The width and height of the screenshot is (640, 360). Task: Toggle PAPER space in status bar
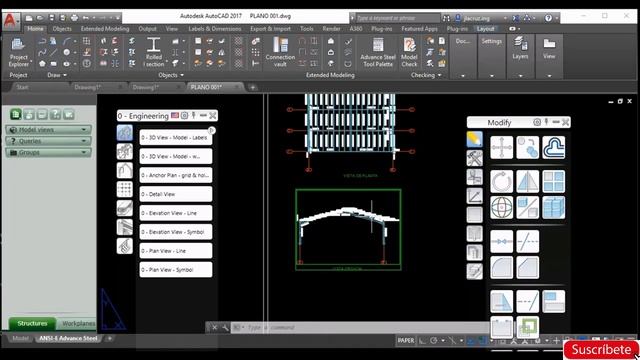pyautogui.click(x=406, y=340)
